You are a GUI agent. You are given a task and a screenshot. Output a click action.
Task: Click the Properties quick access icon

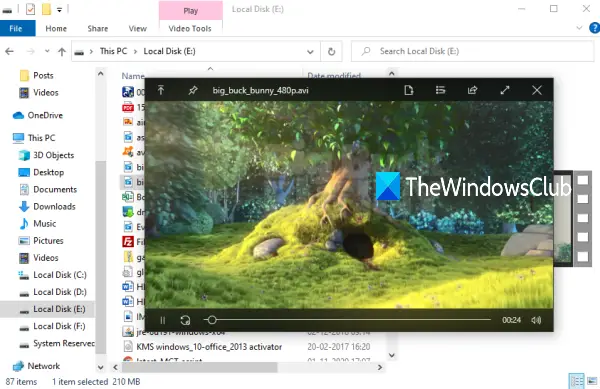click(30, 9)
